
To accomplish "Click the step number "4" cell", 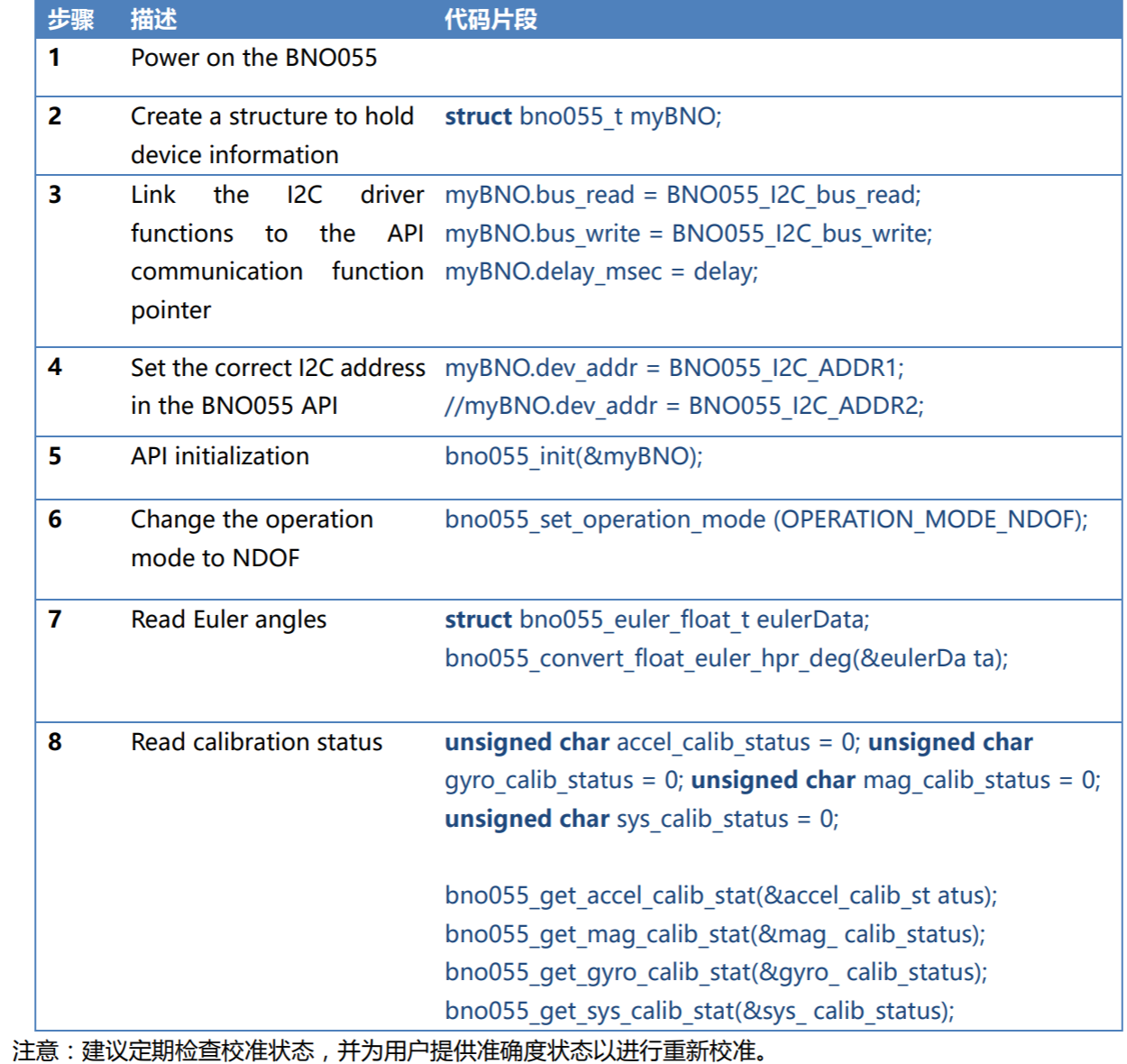I will [x=56, y=367].
